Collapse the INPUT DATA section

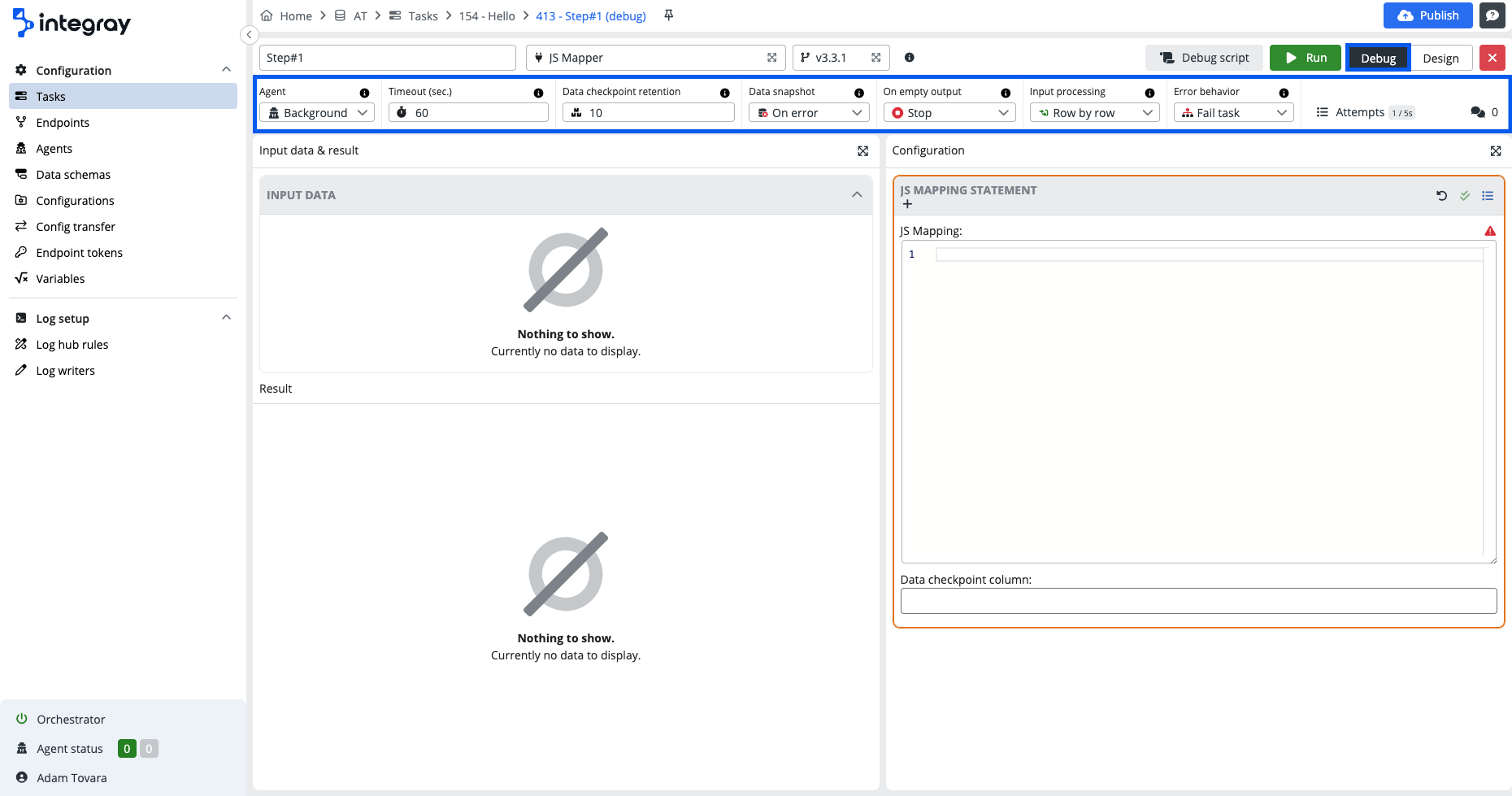click(856, 195)
